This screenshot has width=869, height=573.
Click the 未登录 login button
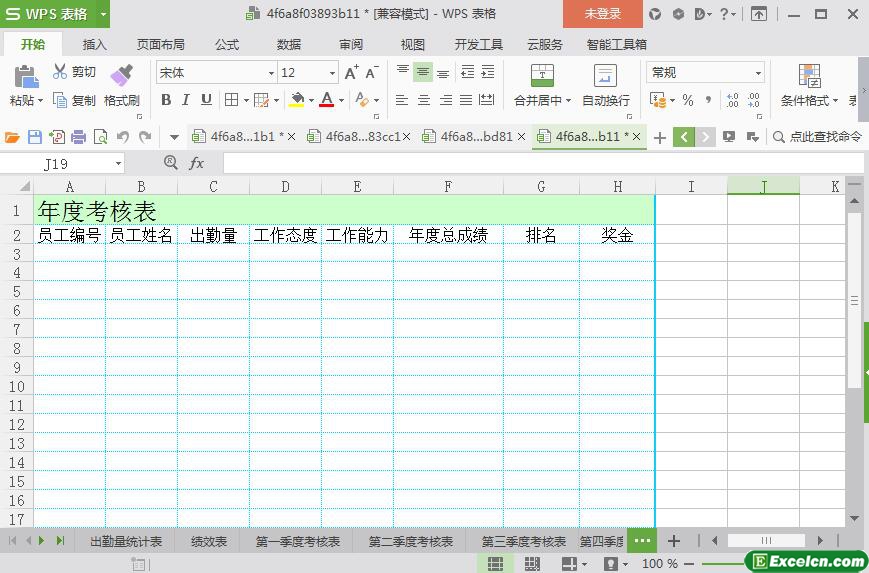click(602, 14)
